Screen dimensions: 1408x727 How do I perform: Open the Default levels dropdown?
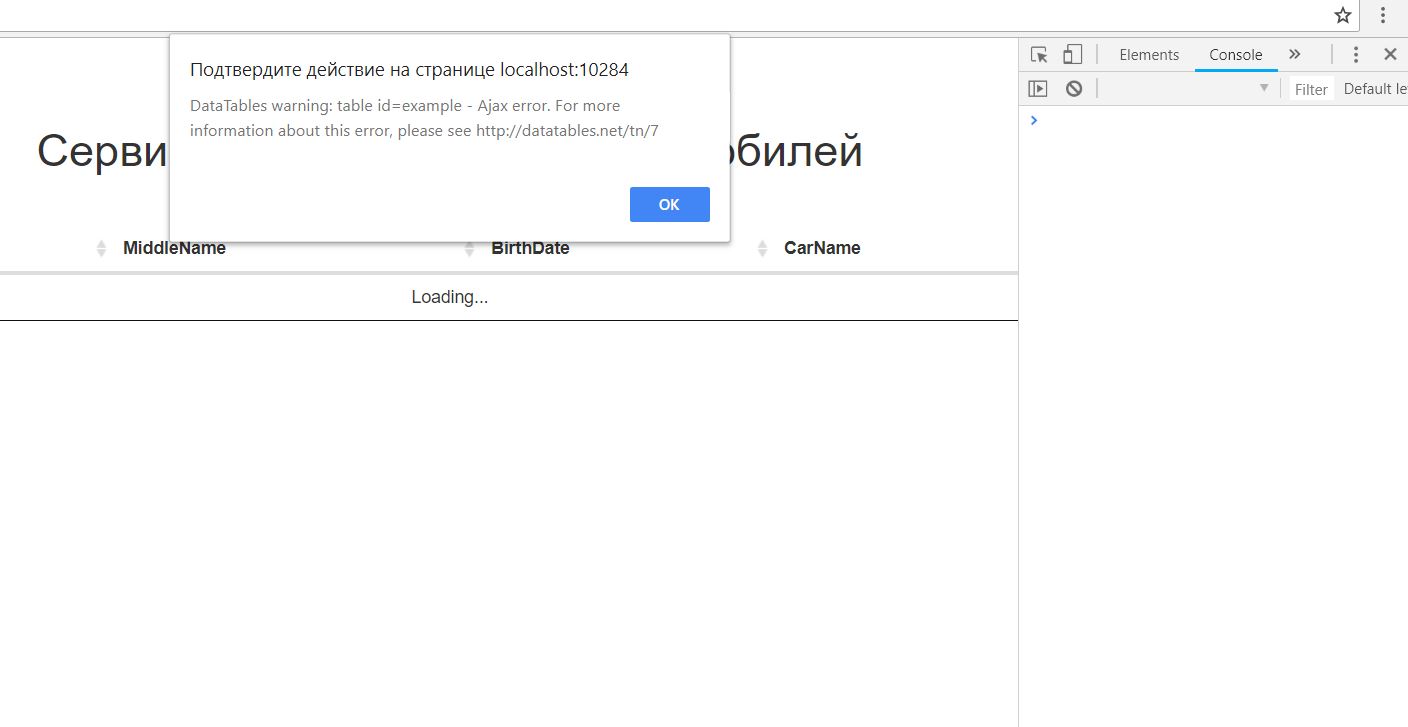[x=1375, y=89]
